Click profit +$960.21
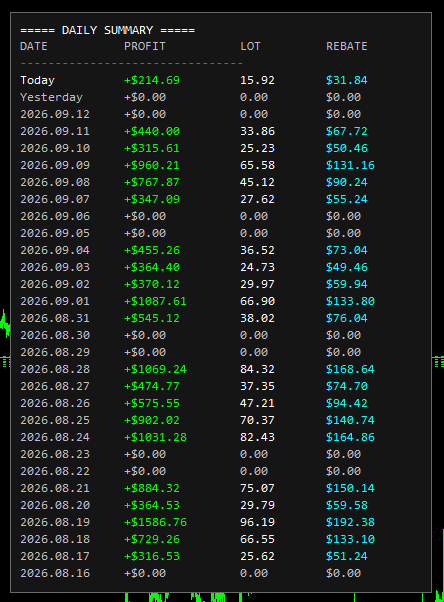 152,165
